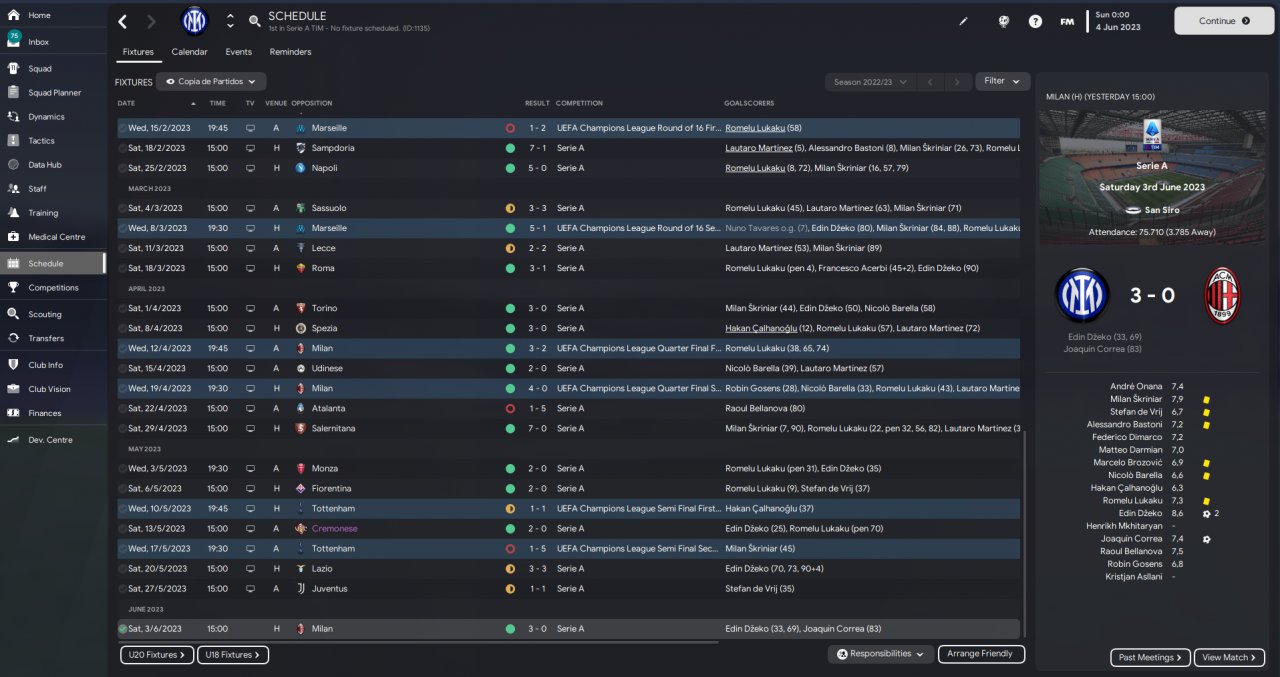Open the Filter dropdown

point(1002,81)
